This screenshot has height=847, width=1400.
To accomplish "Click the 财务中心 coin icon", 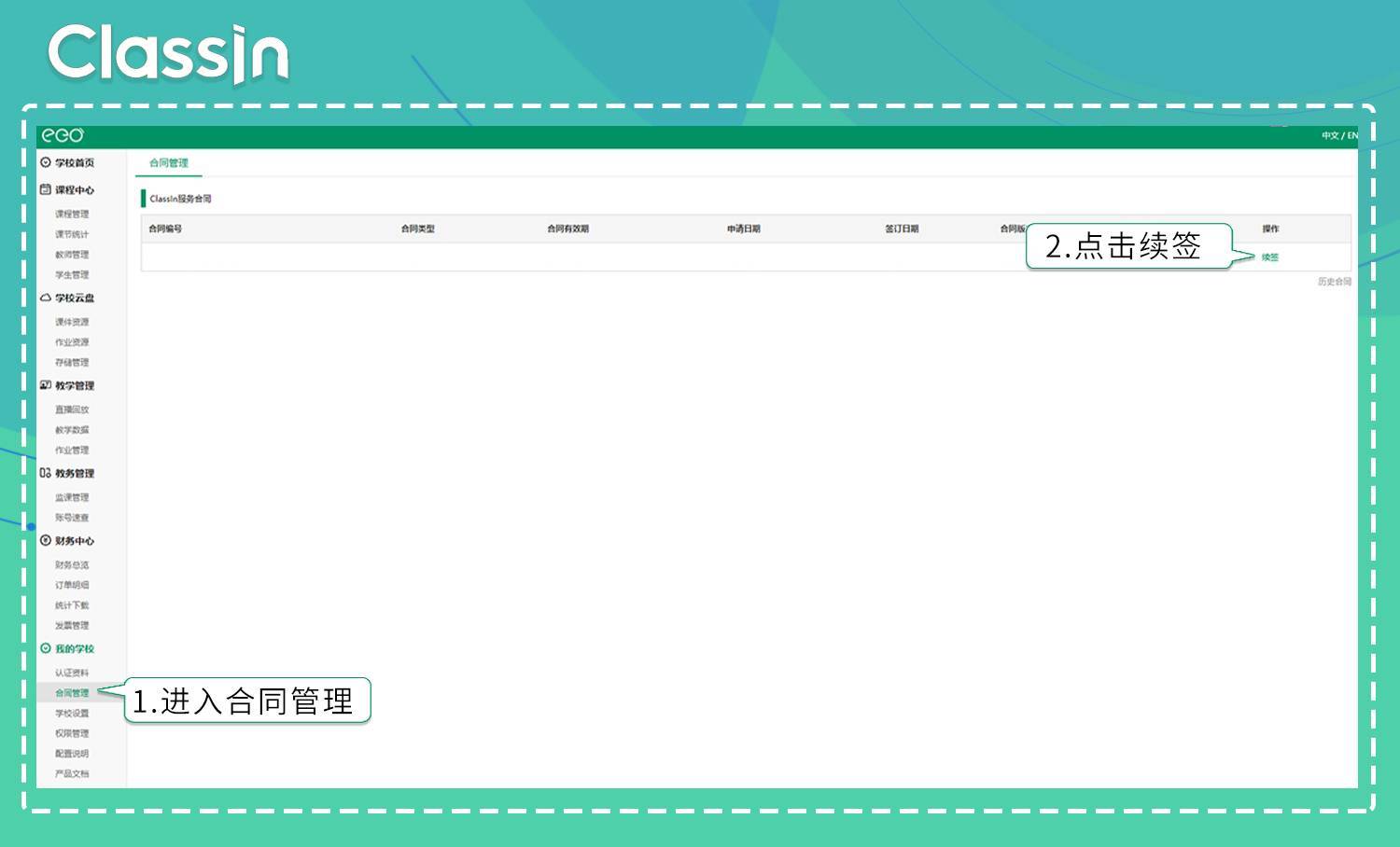I will (x=46, y=540).
